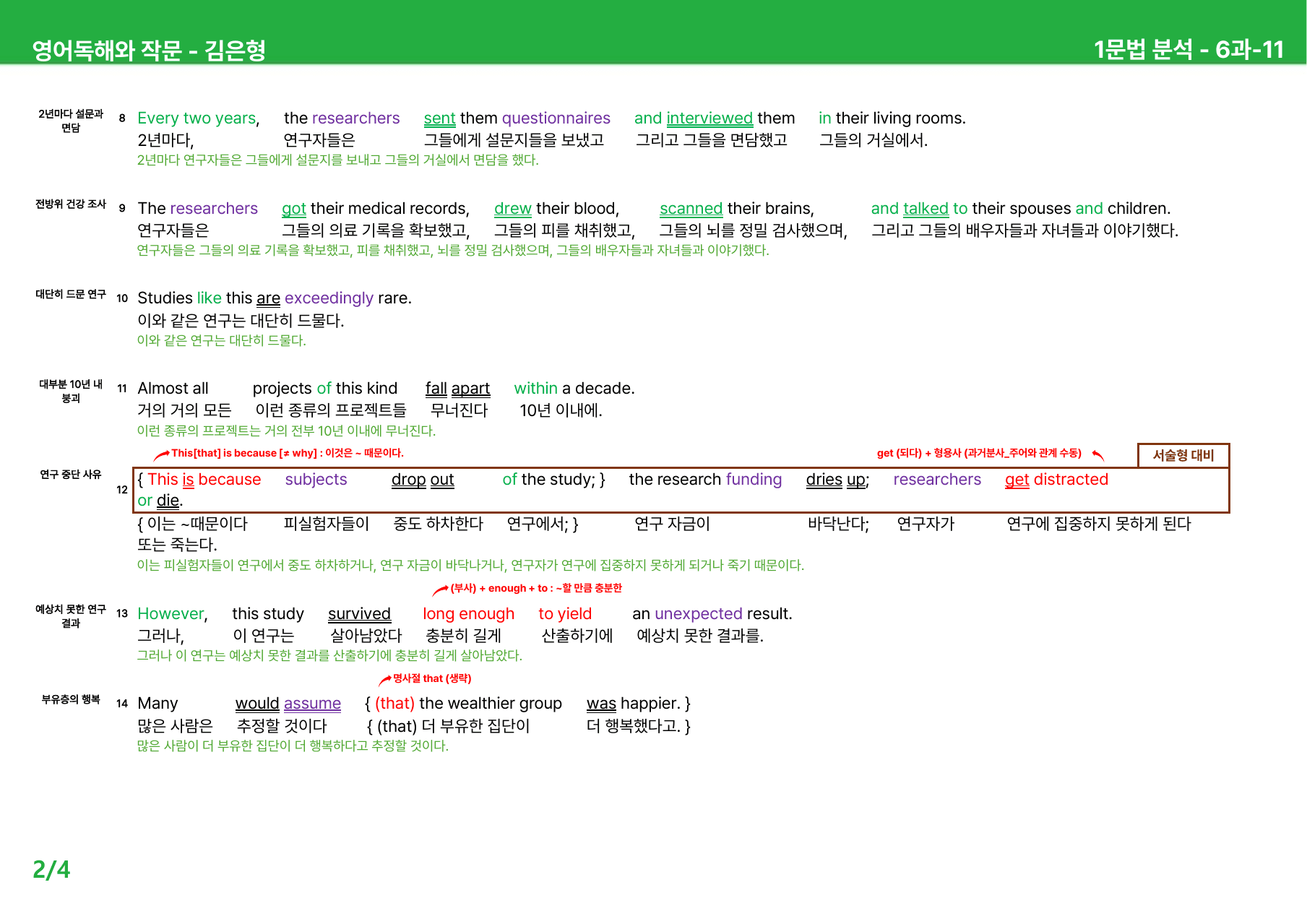
Task: Click the Korean phrase 이런 종류의 프로젝트들
Action: (330, 410)
